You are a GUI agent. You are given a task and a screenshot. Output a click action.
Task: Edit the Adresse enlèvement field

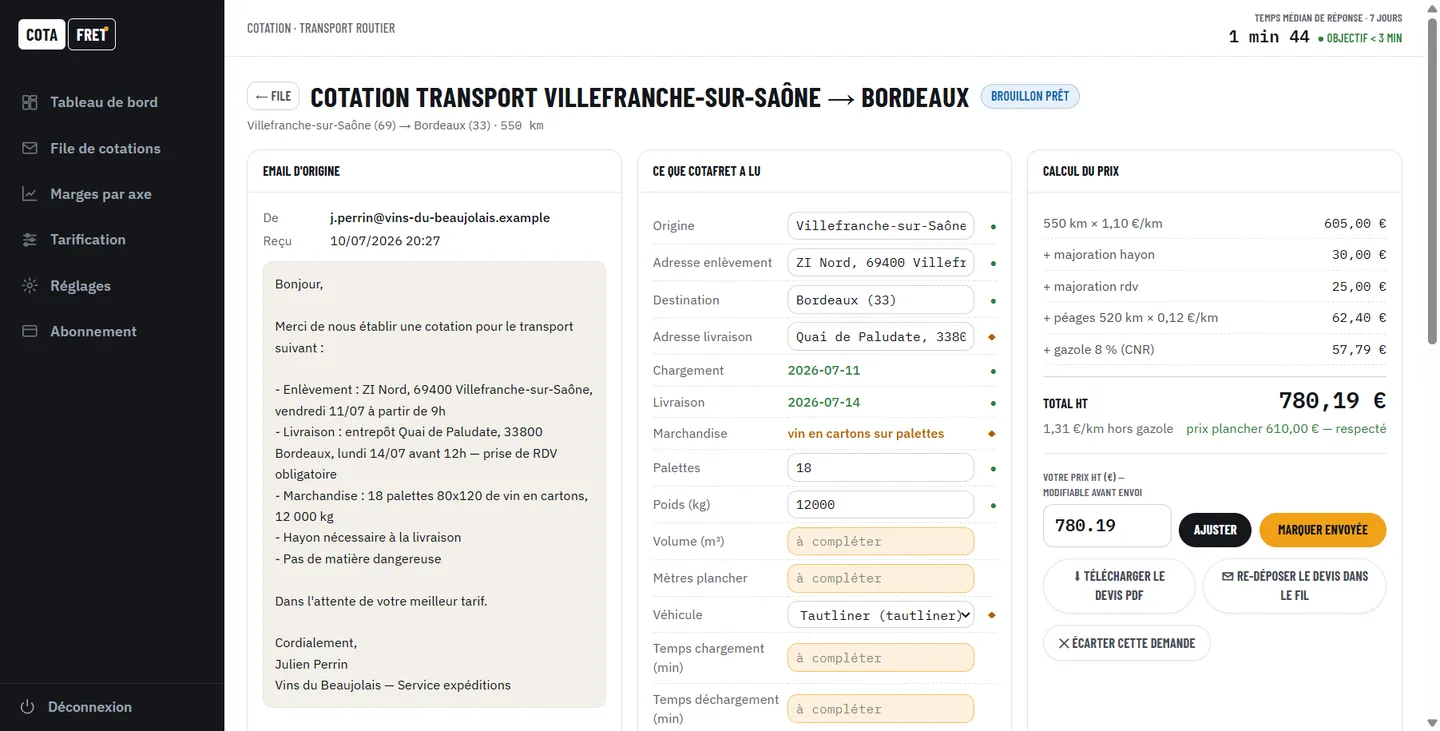(x=880, y=263)
